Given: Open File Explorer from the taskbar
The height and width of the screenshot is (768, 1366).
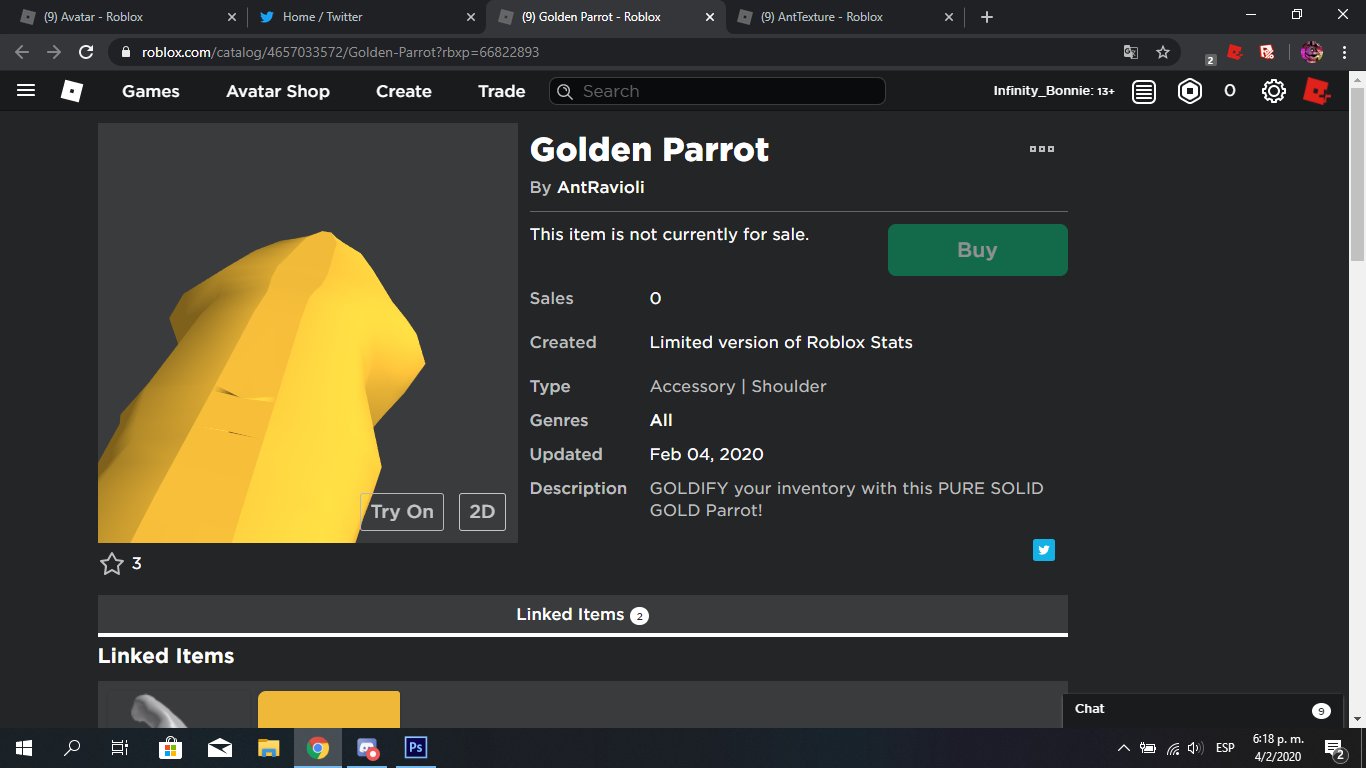Looking at the screenshot, I should pyautogui.click(x=268, y=748).
